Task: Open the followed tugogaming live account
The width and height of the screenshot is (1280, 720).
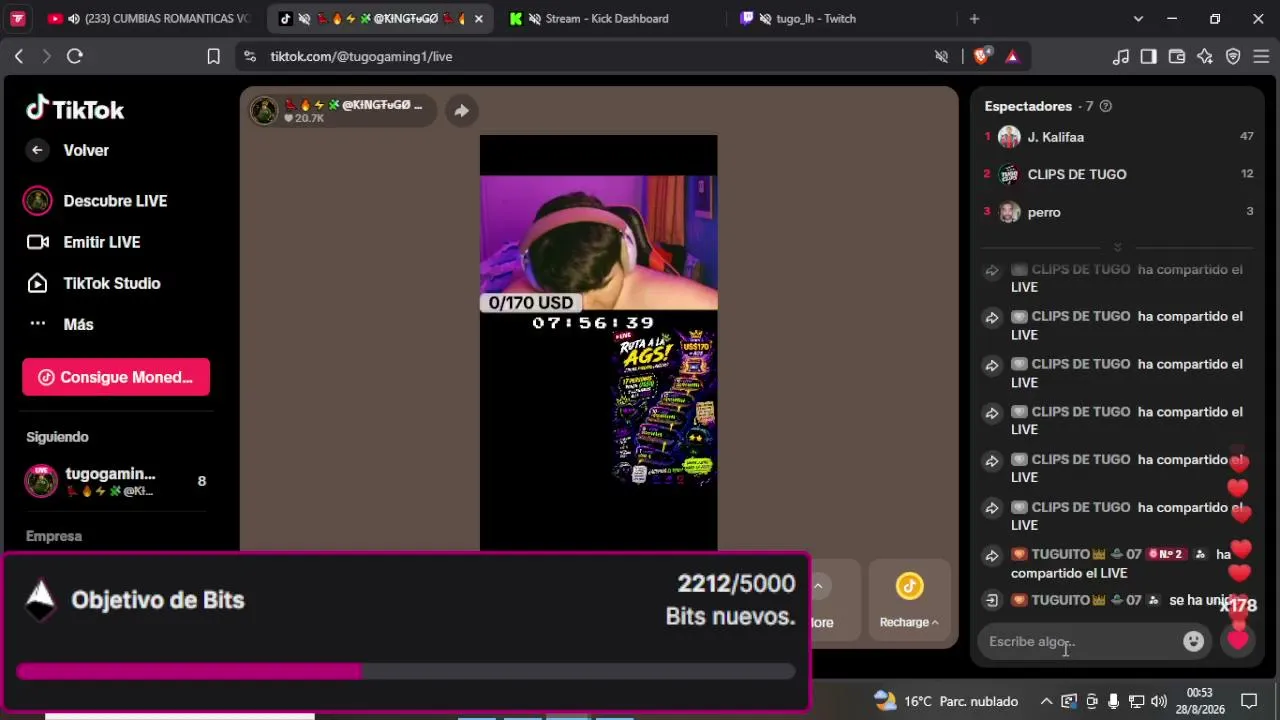Action: [x=115, y=481]
